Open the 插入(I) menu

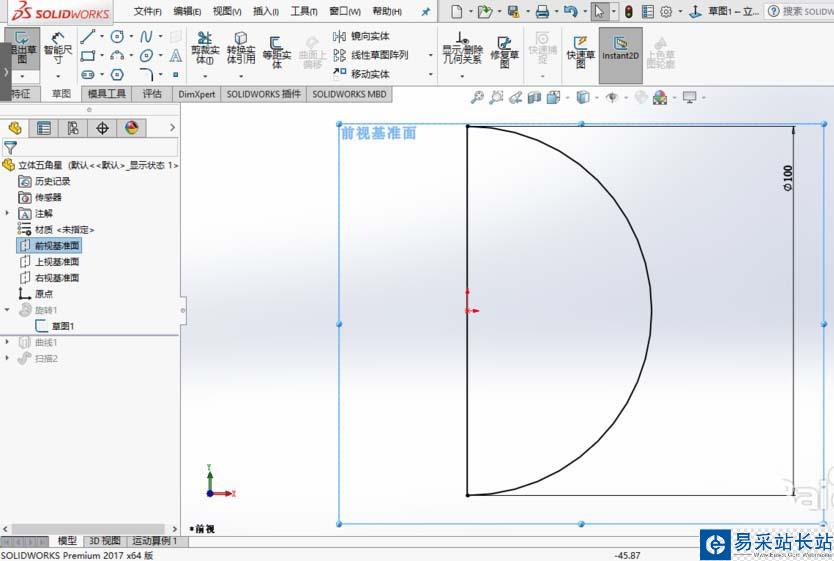click(x=265, y=11)
